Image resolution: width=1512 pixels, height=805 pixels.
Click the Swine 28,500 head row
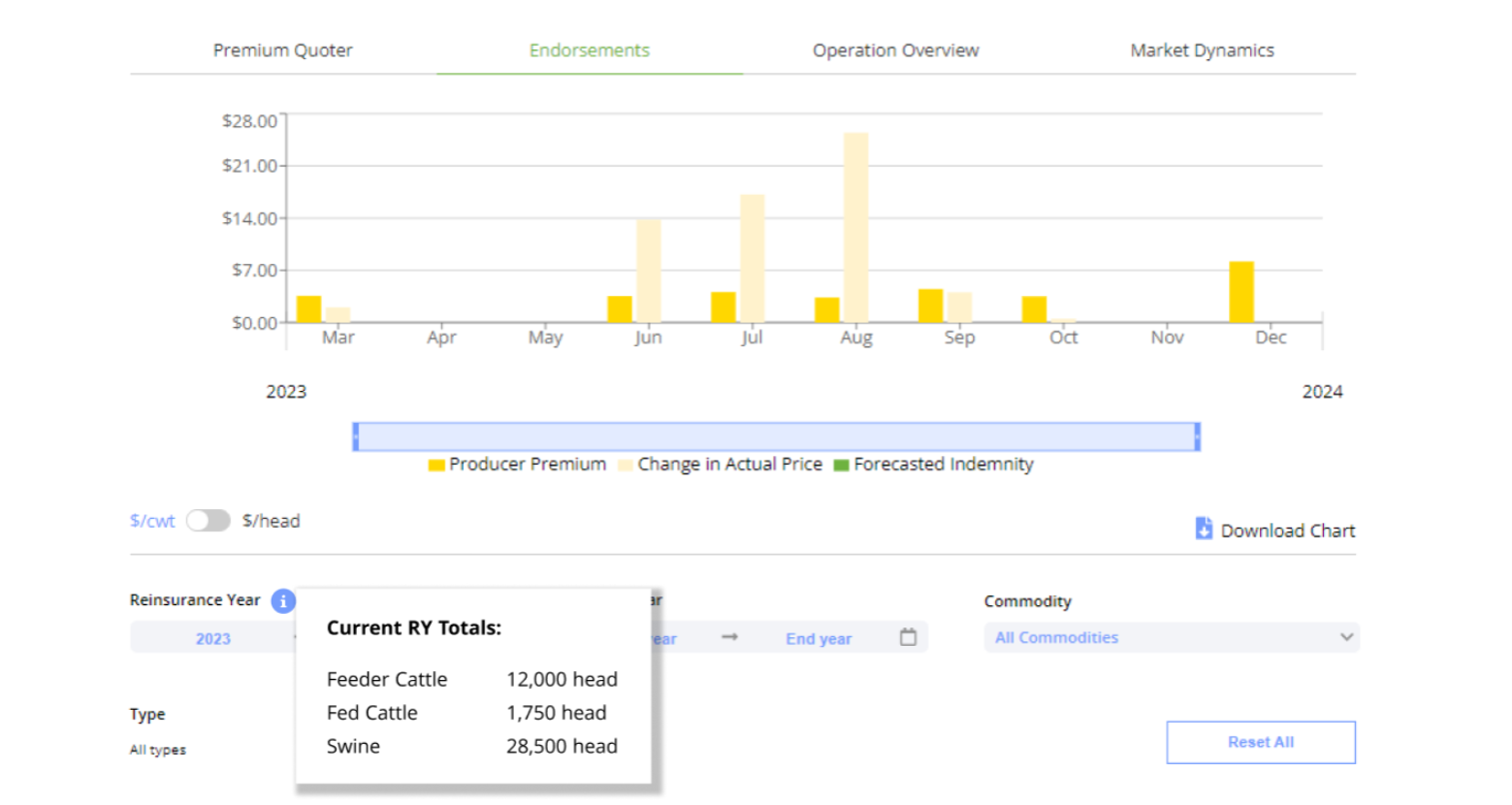tap(472, 746)
